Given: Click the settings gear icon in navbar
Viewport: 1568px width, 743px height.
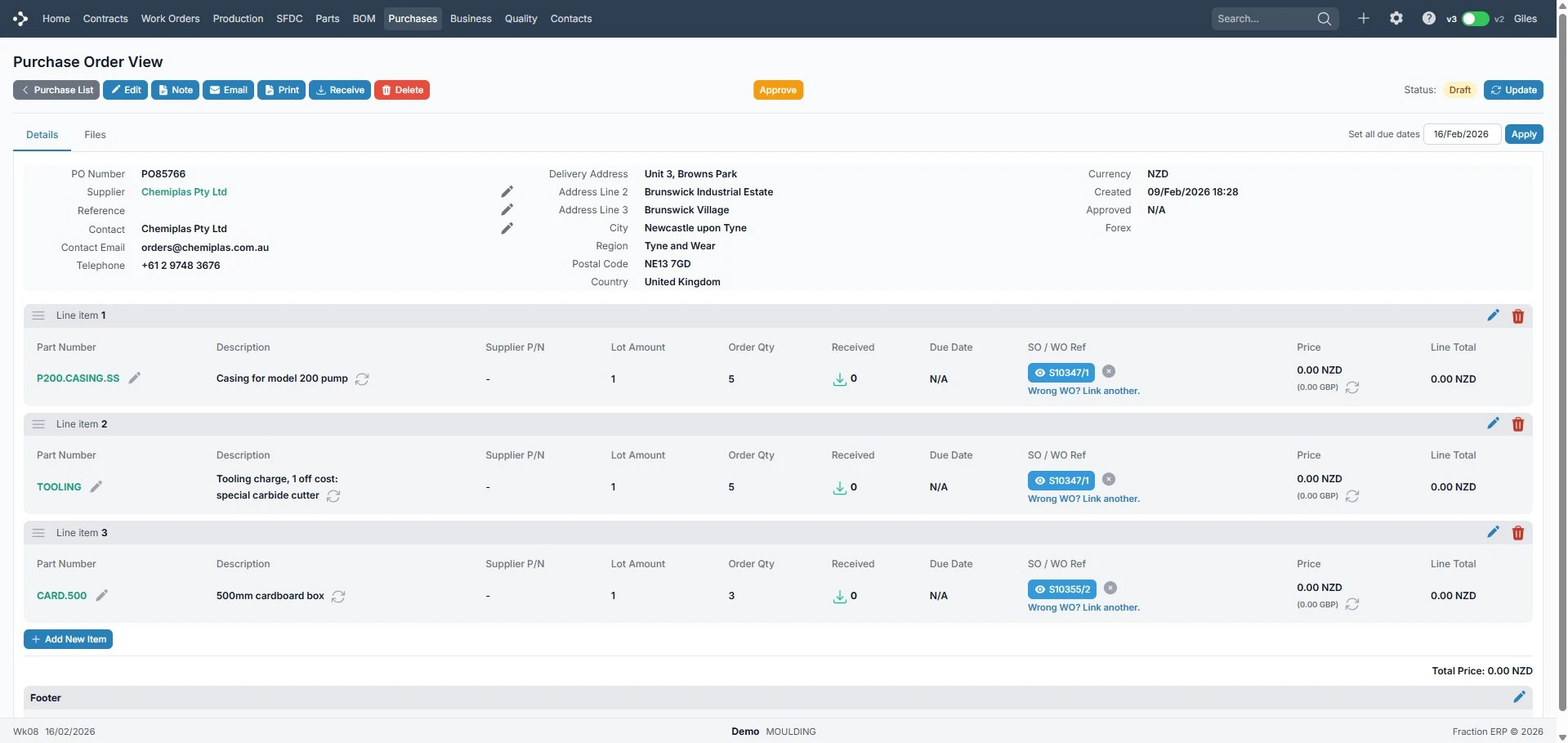Looking at the screenshot, I should (x=1396, y=18).
